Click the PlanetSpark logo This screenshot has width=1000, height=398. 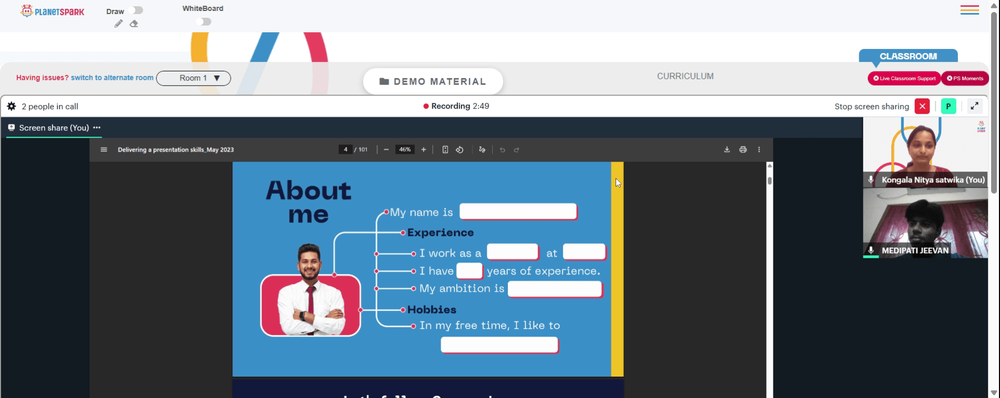point(52,11)
